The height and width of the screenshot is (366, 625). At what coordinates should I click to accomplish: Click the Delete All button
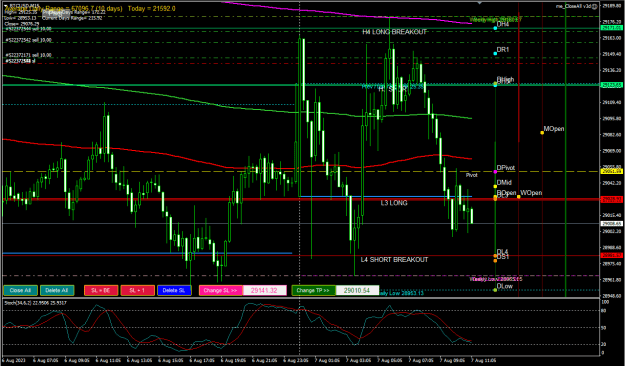tap(57, 290)
